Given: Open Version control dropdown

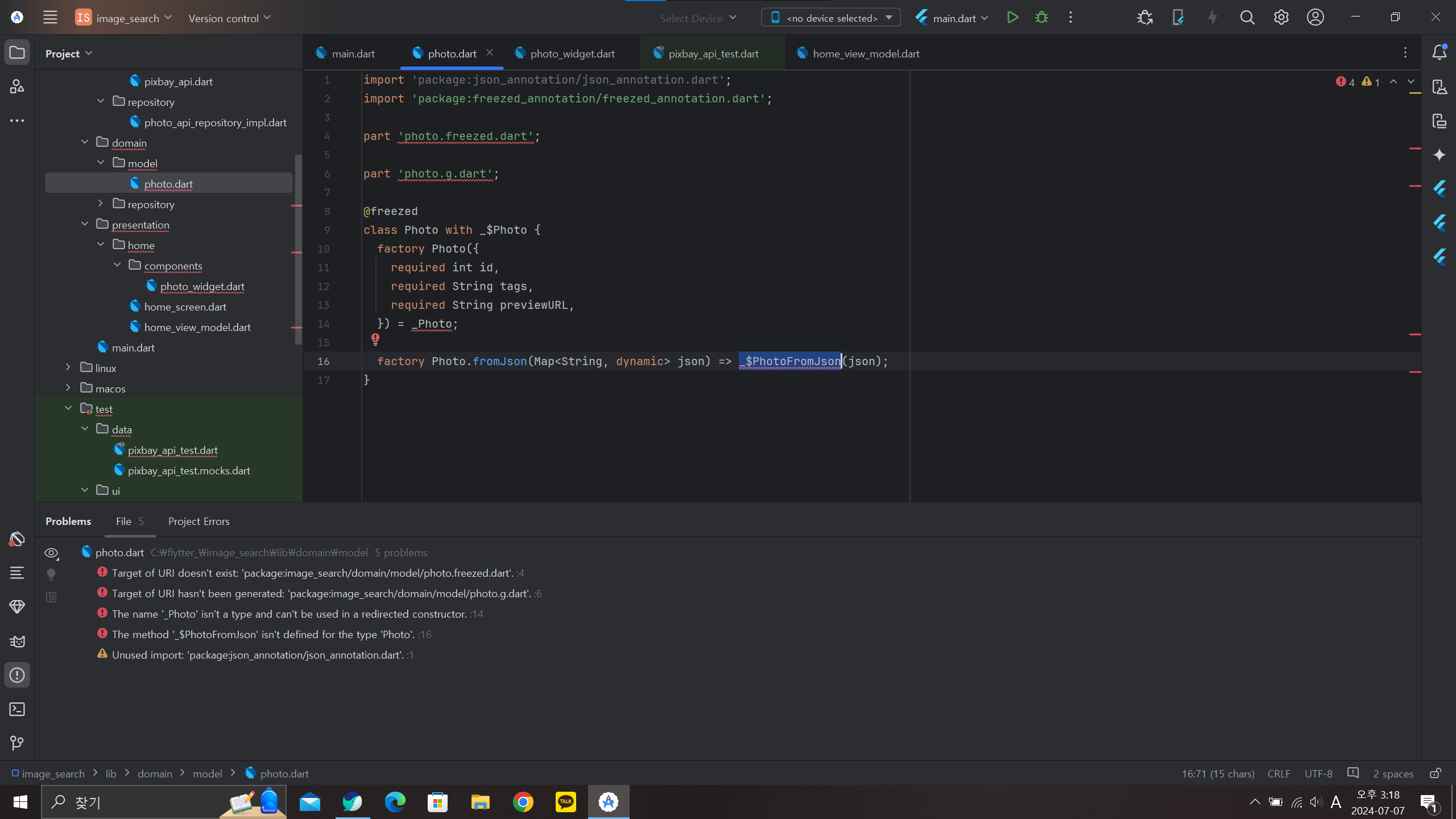Looking at the screenshot, I should (x=229, y=18).
